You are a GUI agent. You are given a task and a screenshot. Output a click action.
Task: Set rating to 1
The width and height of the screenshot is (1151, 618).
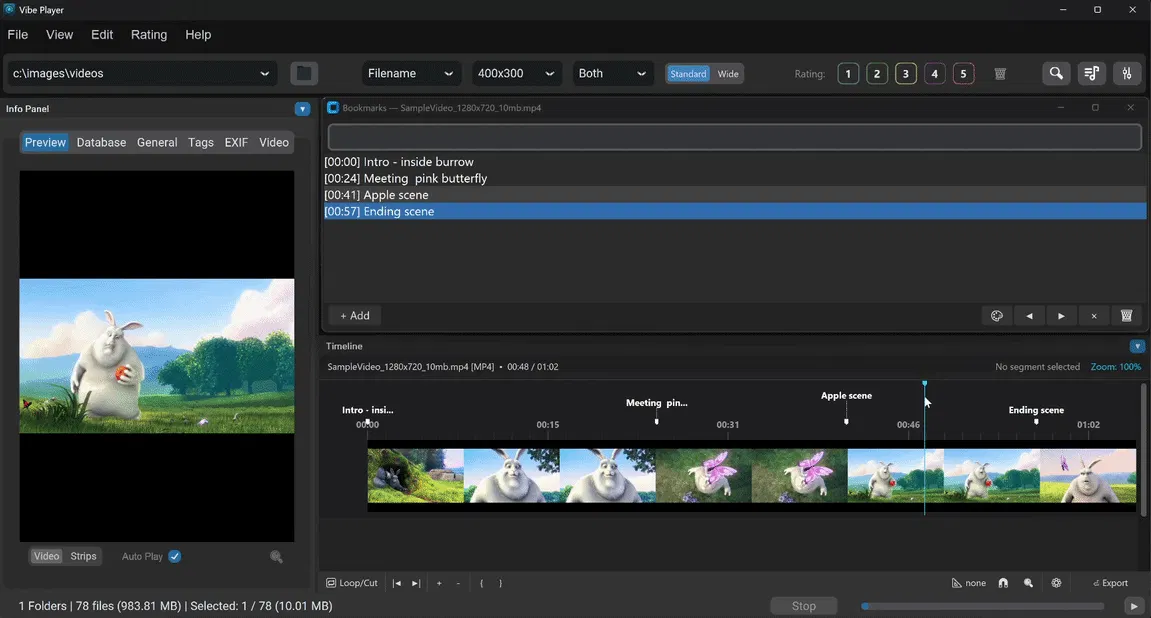click(x=848, y=73)
